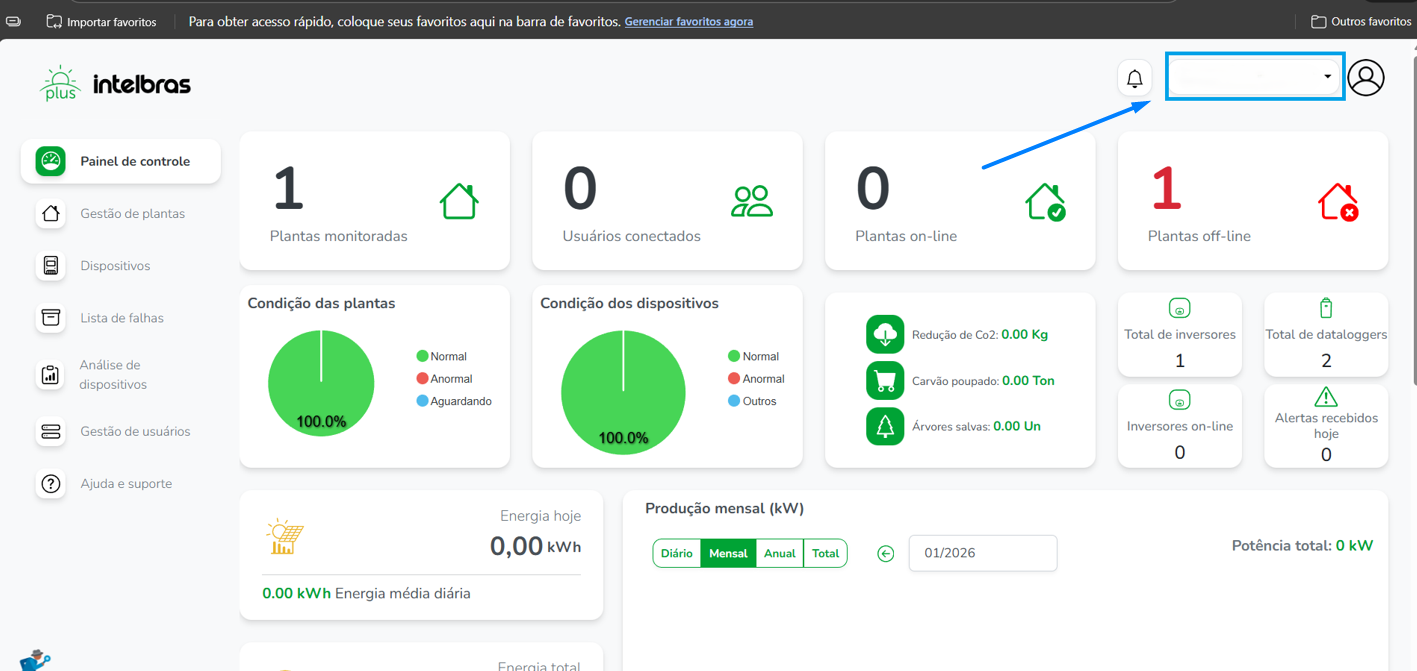
Task: Select the Diário production tab
Action: (677, 554)
